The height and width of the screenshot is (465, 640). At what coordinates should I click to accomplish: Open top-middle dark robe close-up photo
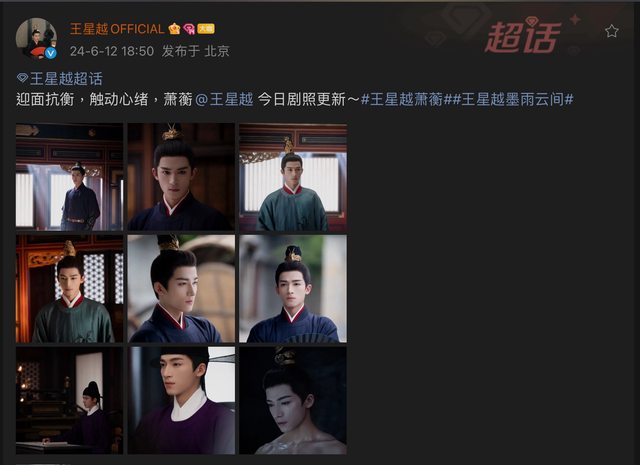[x=181, y=177]
